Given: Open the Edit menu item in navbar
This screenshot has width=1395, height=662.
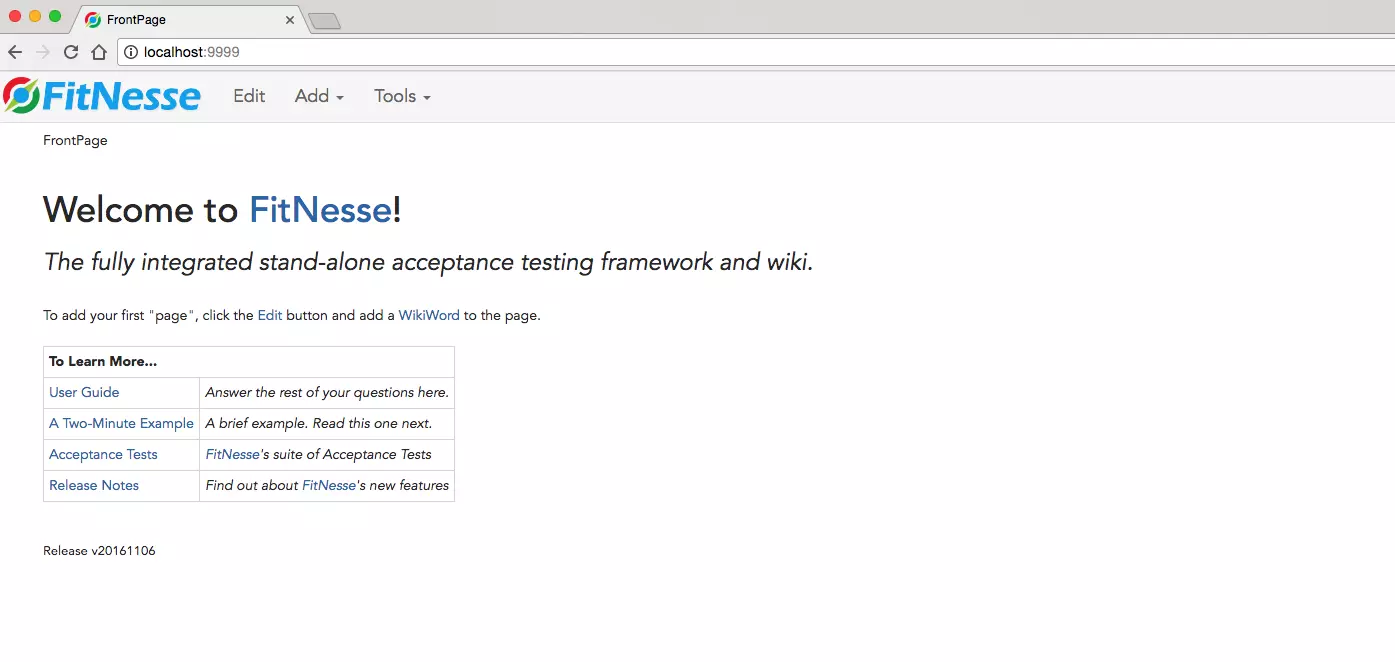Looking at the screenshot, I should click(x=249, y=96).
